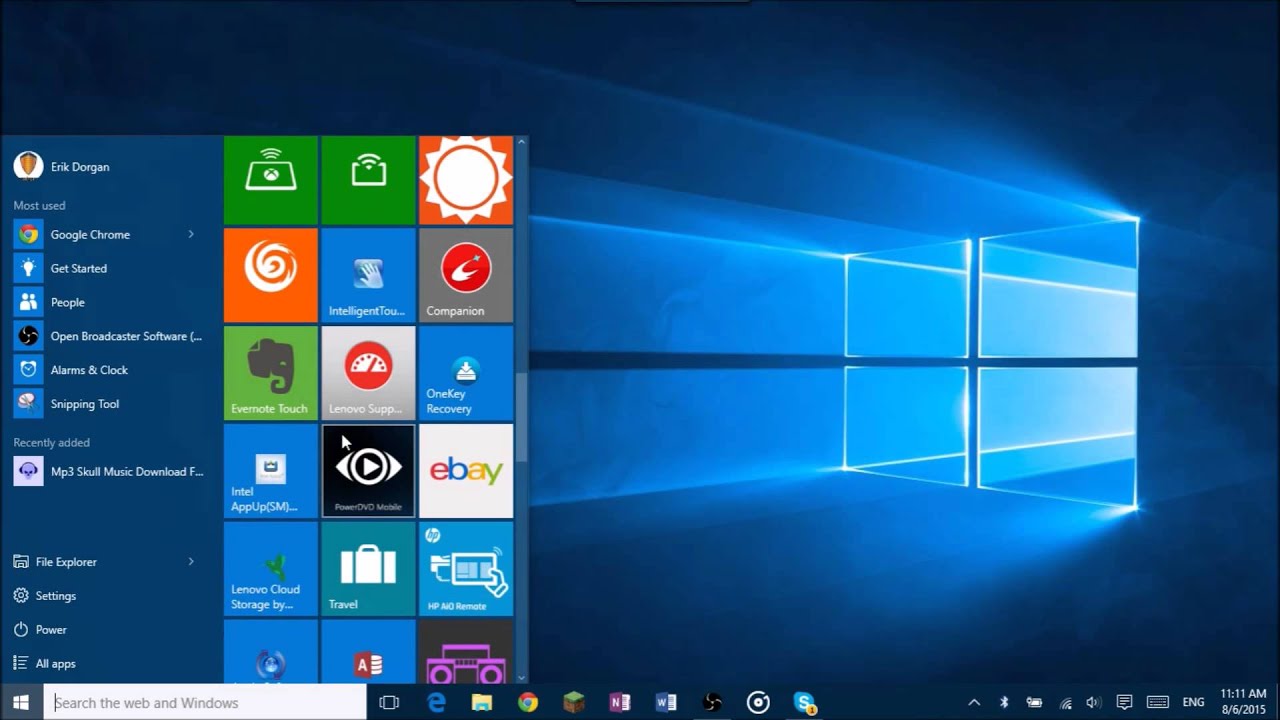This screenshot has width=1280, height=720.
Task: Launch the PowerDVD Mobile tile
Action: coord(368,471)
